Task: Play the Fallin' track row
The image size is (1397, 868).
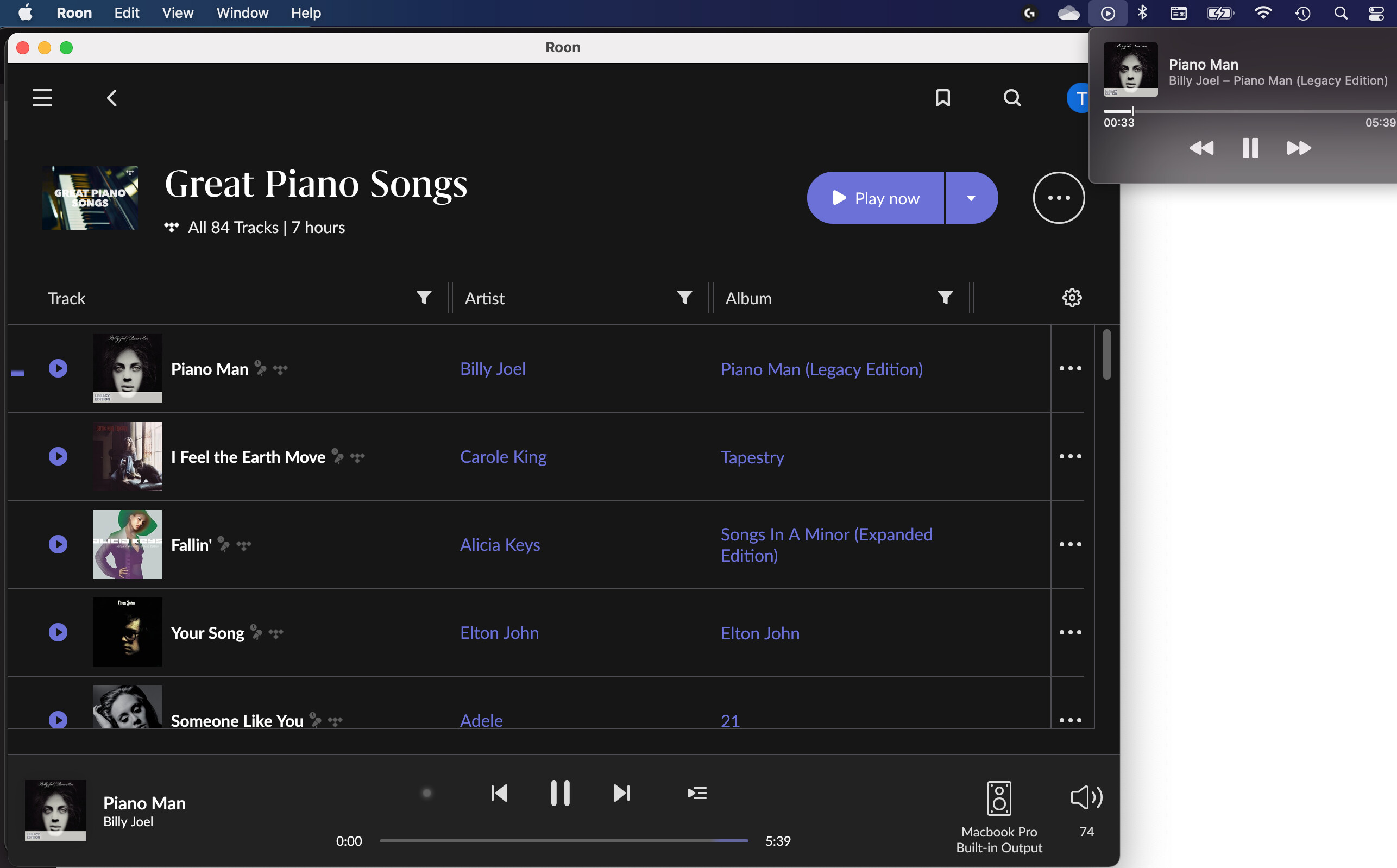Action: 58,544
